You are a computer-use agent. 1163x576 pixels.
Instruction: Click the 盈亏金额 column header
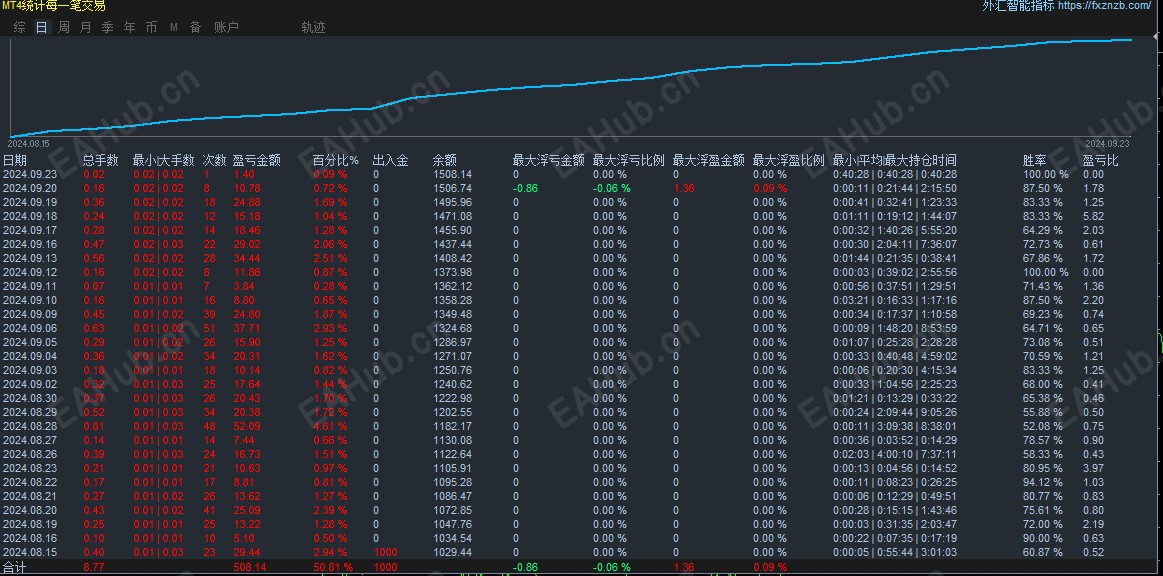pos(257,160)
